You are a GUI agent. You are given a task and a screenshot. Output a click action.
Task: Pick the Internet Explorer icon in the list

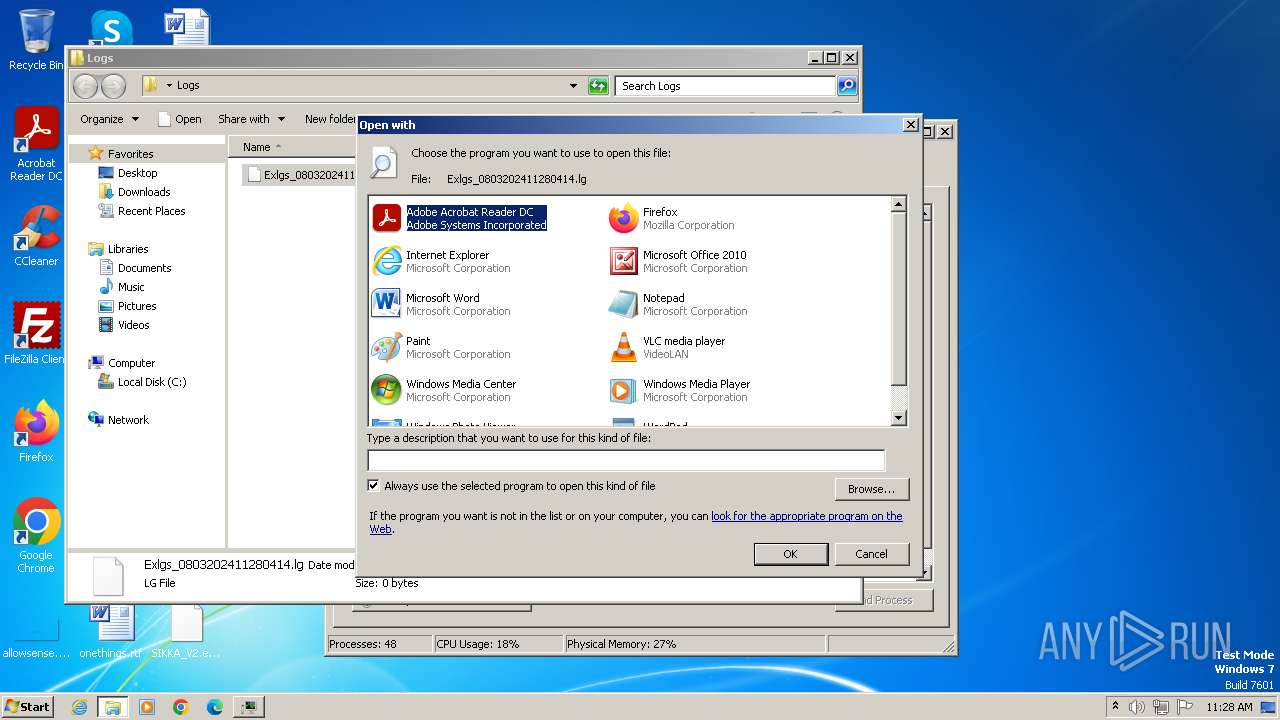pos(386,261)
